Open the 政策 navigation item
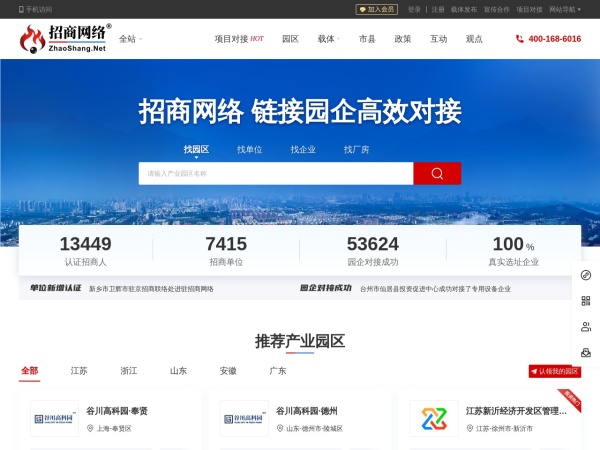 coord(403,39)
